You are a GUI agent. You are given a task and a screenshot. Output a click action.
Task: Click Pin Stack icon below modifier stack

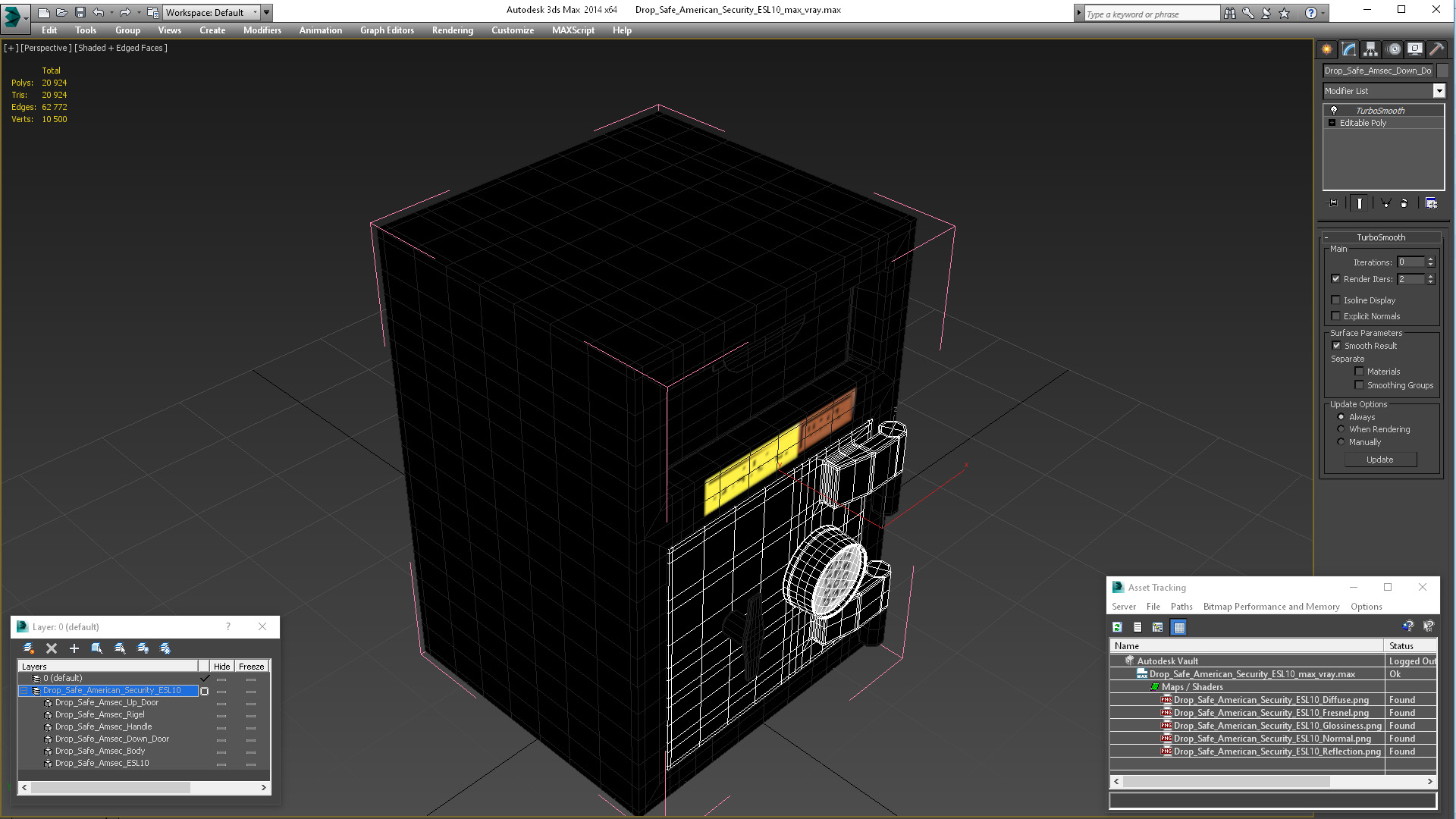tap(1333, 203)
